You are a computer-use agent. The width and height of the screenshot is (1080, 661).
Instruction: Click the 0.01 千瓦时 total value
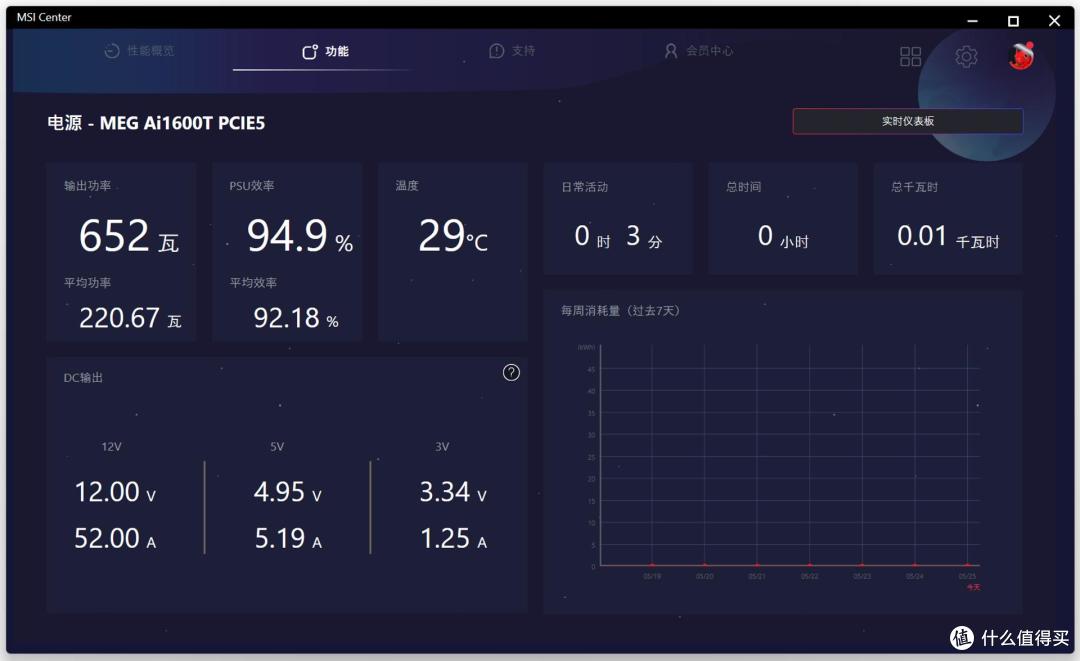pyautogui.click(x=948, y=236)
